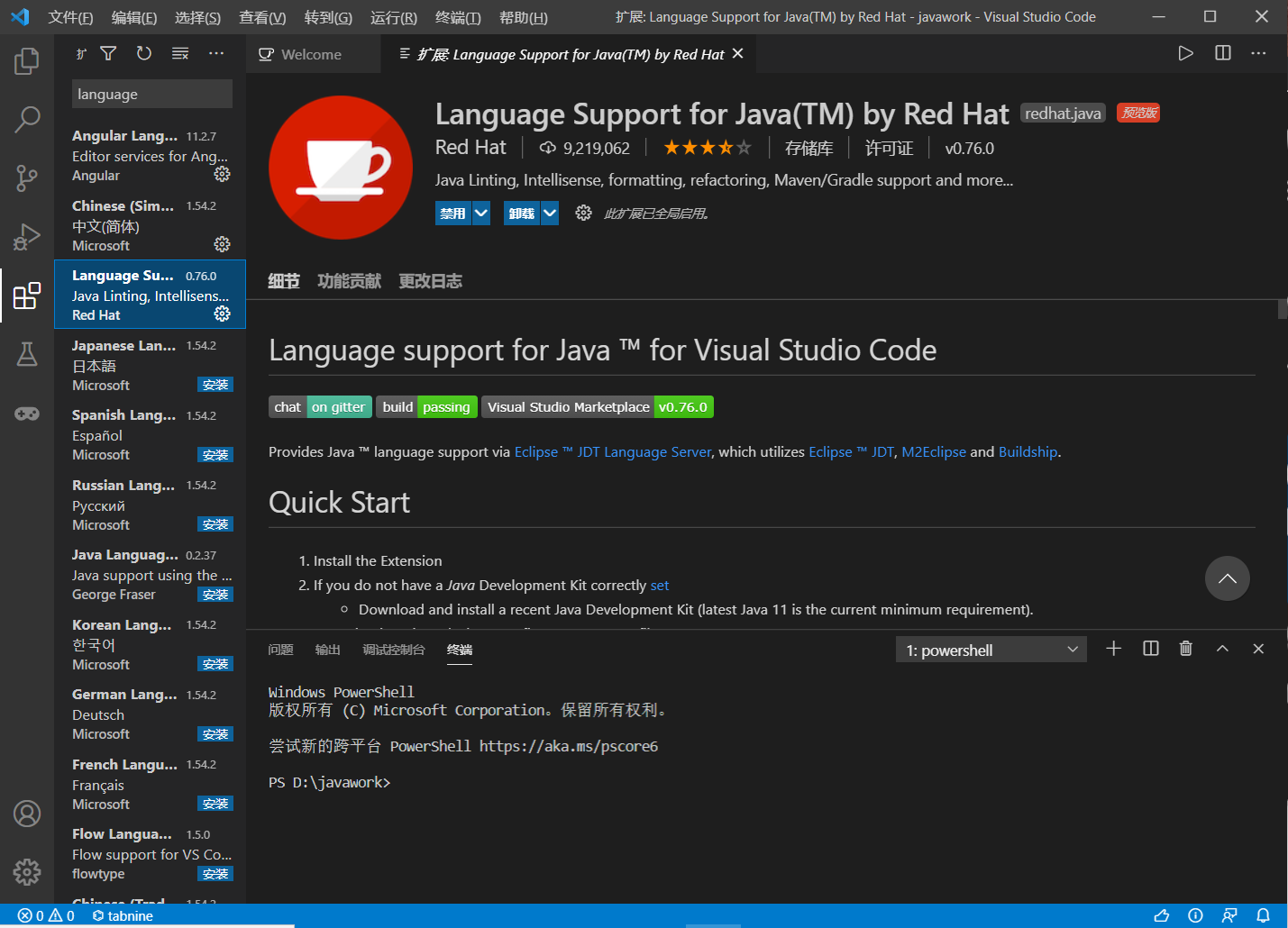Open the 1: powershell terminal selector
This screenshot has width=1288, height=928.
[990, 649]
